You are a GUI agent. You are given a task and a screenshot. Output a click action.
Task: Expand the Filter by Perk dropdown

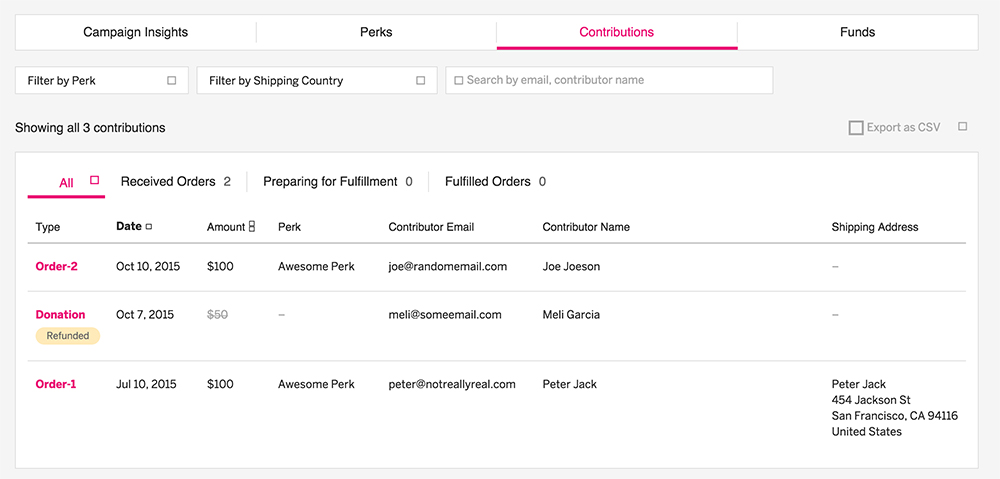click(x=102, y=80)
